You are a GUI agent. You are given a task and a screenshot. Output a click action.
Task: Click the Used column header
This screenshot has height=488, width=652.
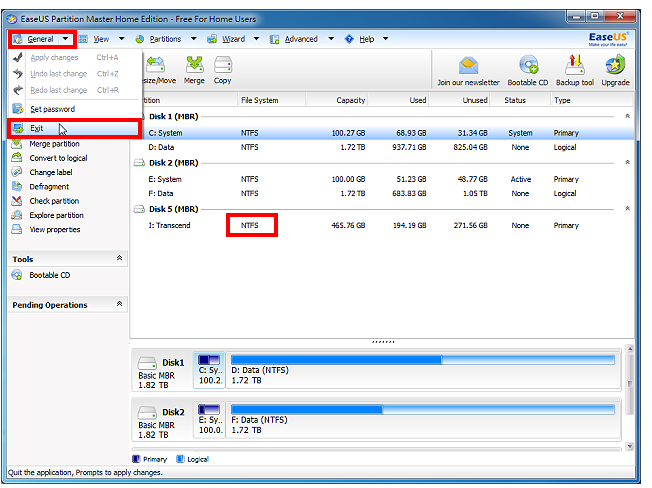(398, 100)
